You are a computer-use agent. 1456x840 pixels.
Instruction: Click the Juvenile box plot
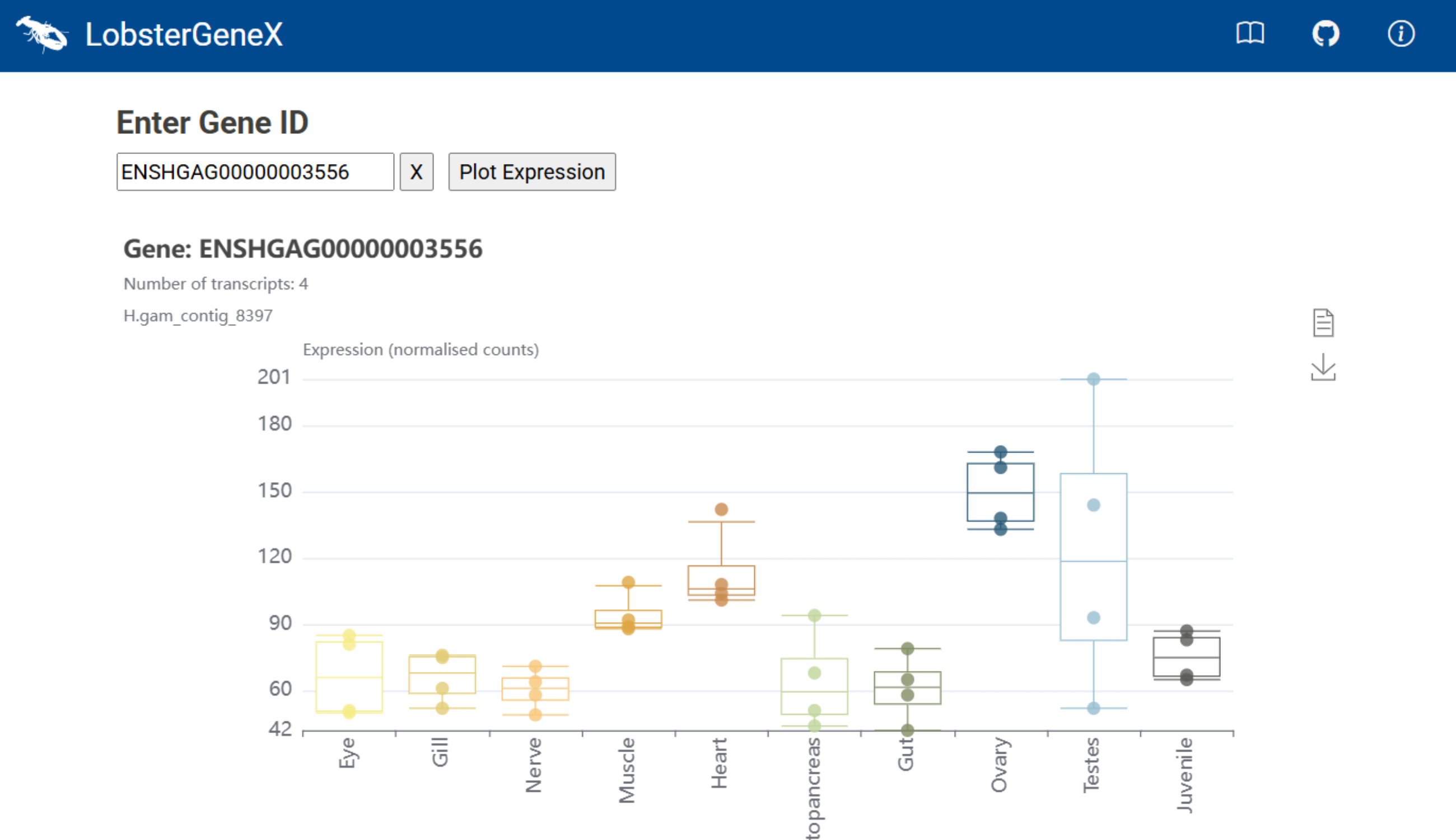pyautogui.click(x=1186, y=656)
